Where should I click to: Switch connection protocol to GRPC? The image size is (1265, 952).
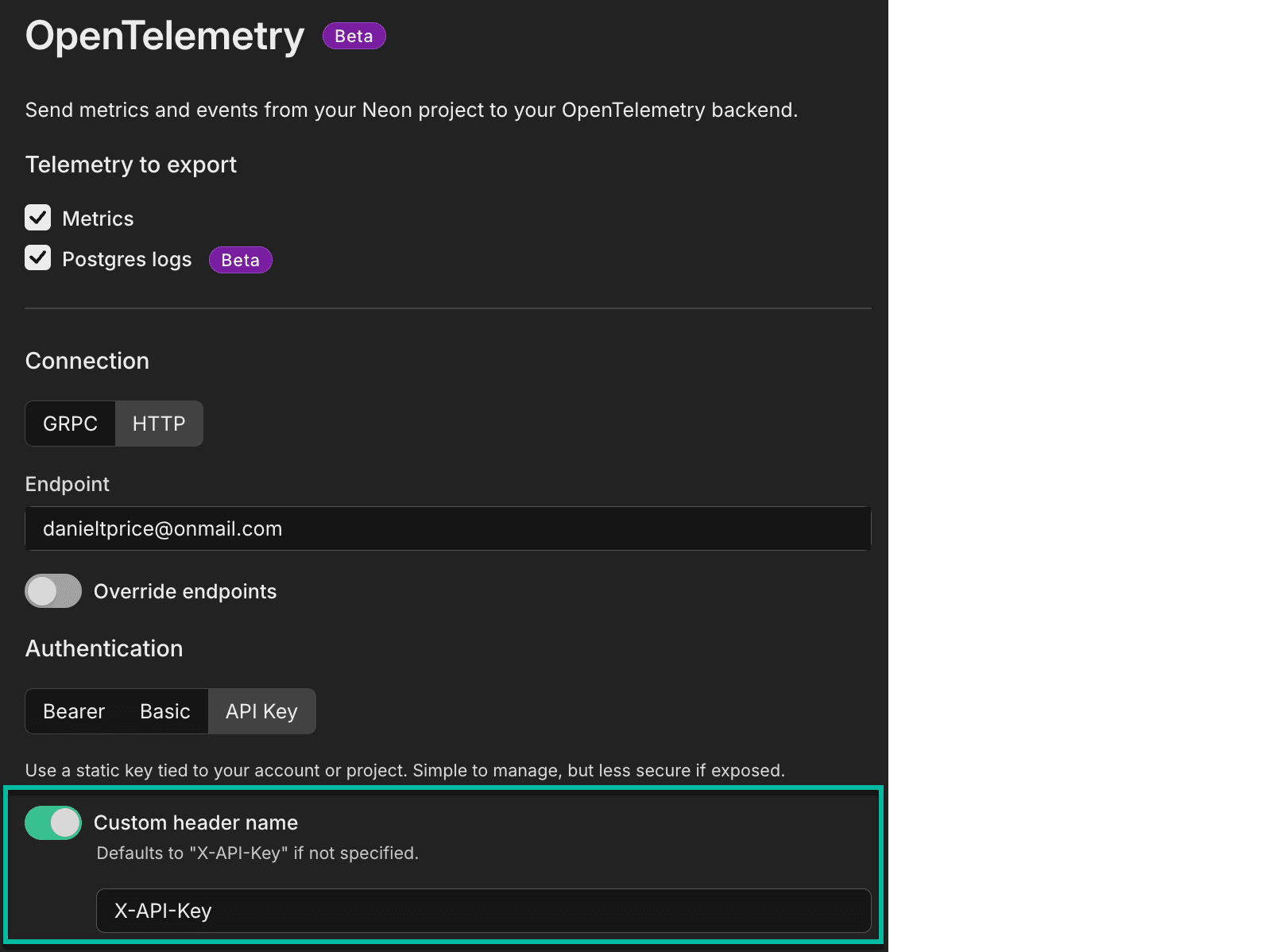click(x=70, y=424)
